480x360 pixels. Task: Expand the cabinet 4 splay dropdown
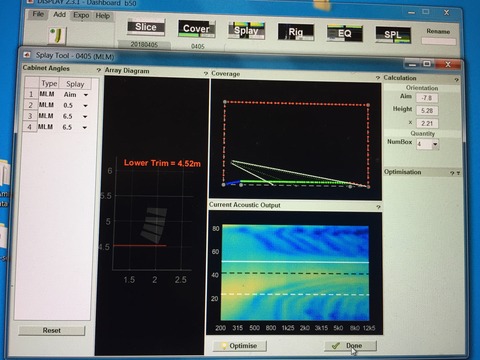click(x=85, y=127)
